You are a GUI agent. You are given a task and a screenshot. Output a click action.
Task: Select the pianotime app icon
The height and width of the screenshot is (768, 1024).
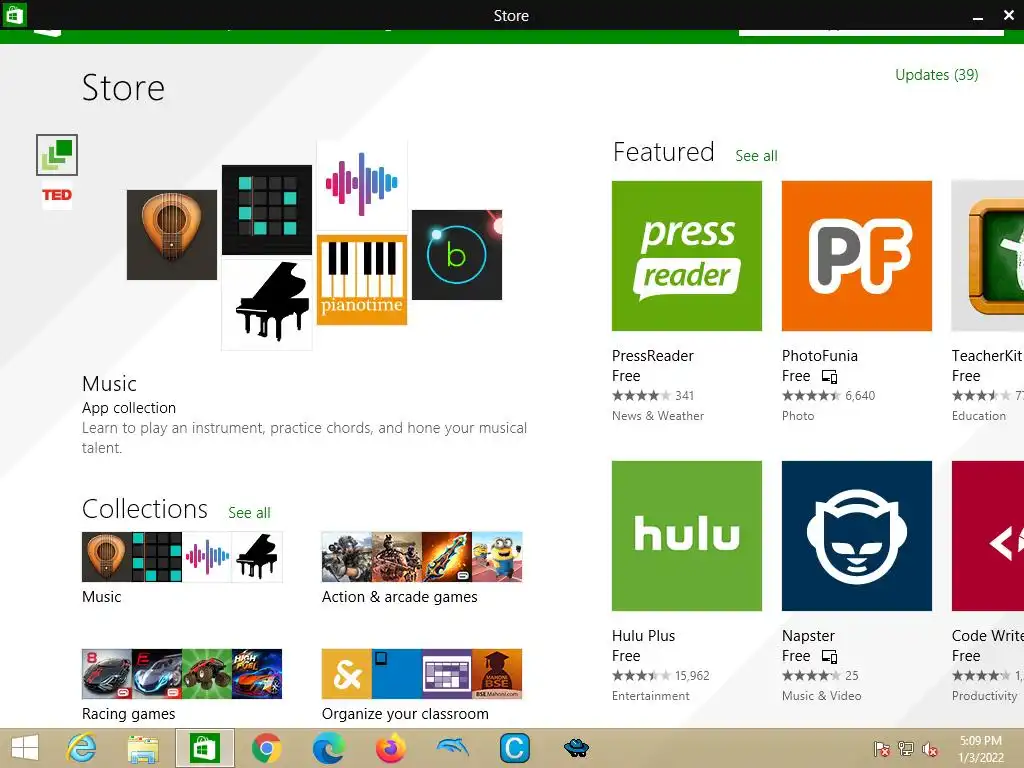(362, 280)
